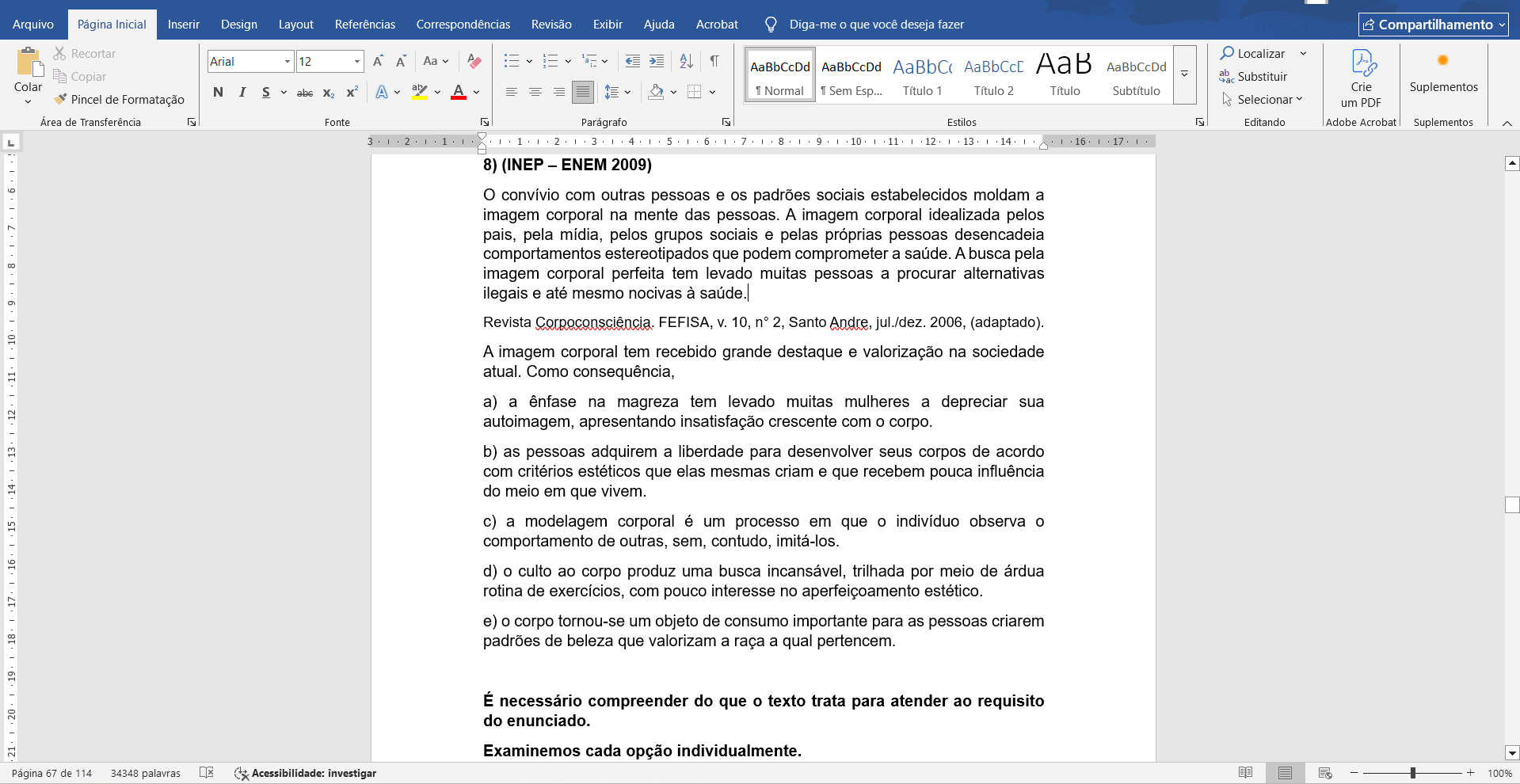The width and height of the screenshot is (1520, 784).
Task: Apply superscript x² formatting
Action: [352, 93]
